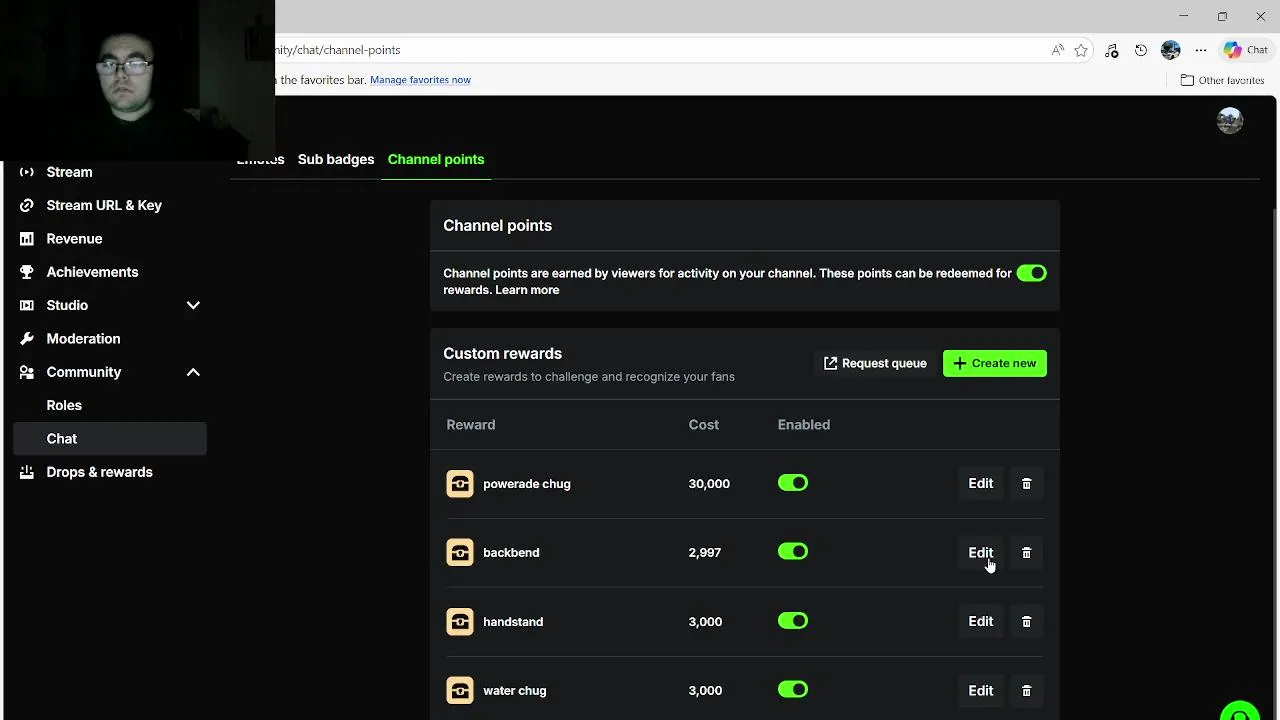Collapse the Community sidebar section
Viewport: 1280px width, 720px height.
(x=193, y=372)
